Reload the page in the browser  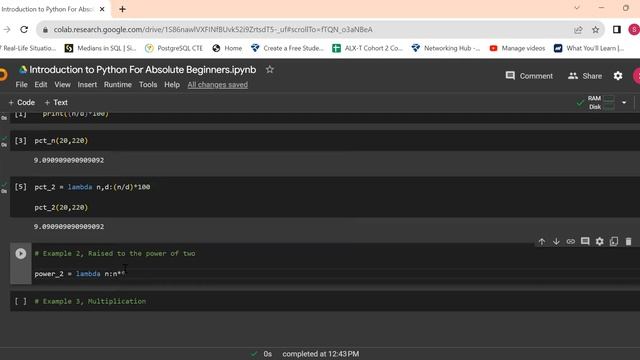[24, 29]
